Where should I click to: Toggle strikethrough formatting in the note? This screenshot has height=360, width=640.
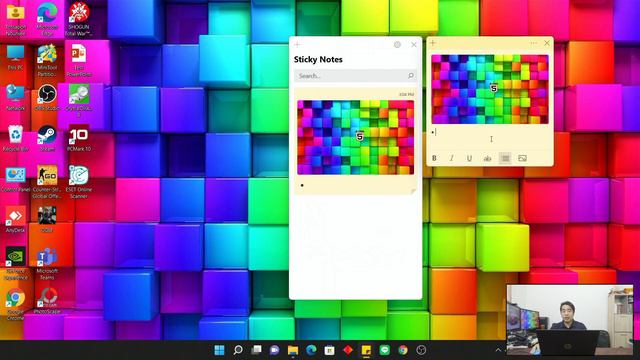[487, 158]
